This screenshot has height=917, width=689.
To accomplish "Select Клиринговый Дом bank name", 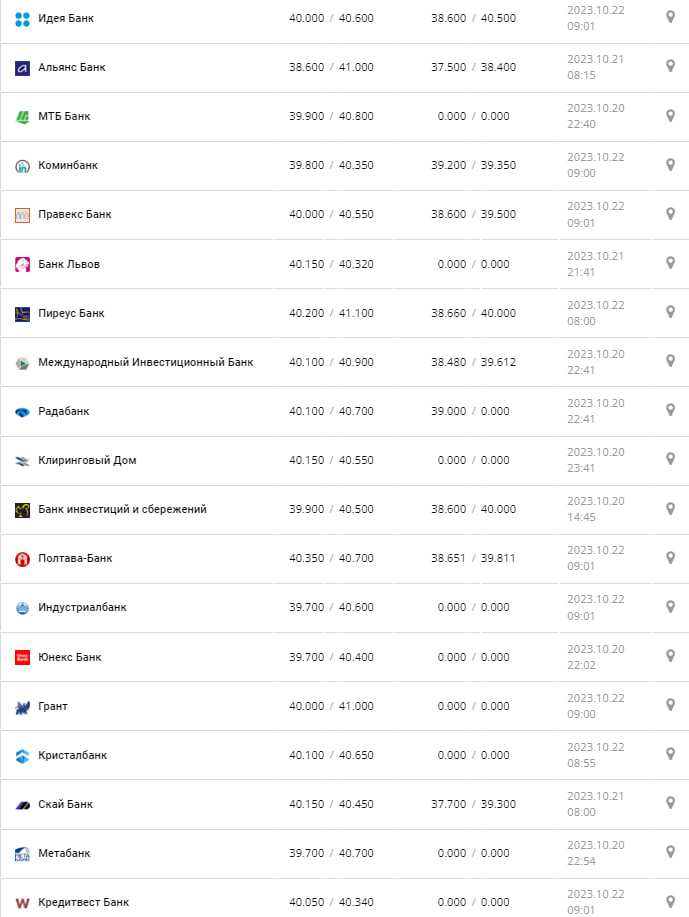I will pos(87,460).
